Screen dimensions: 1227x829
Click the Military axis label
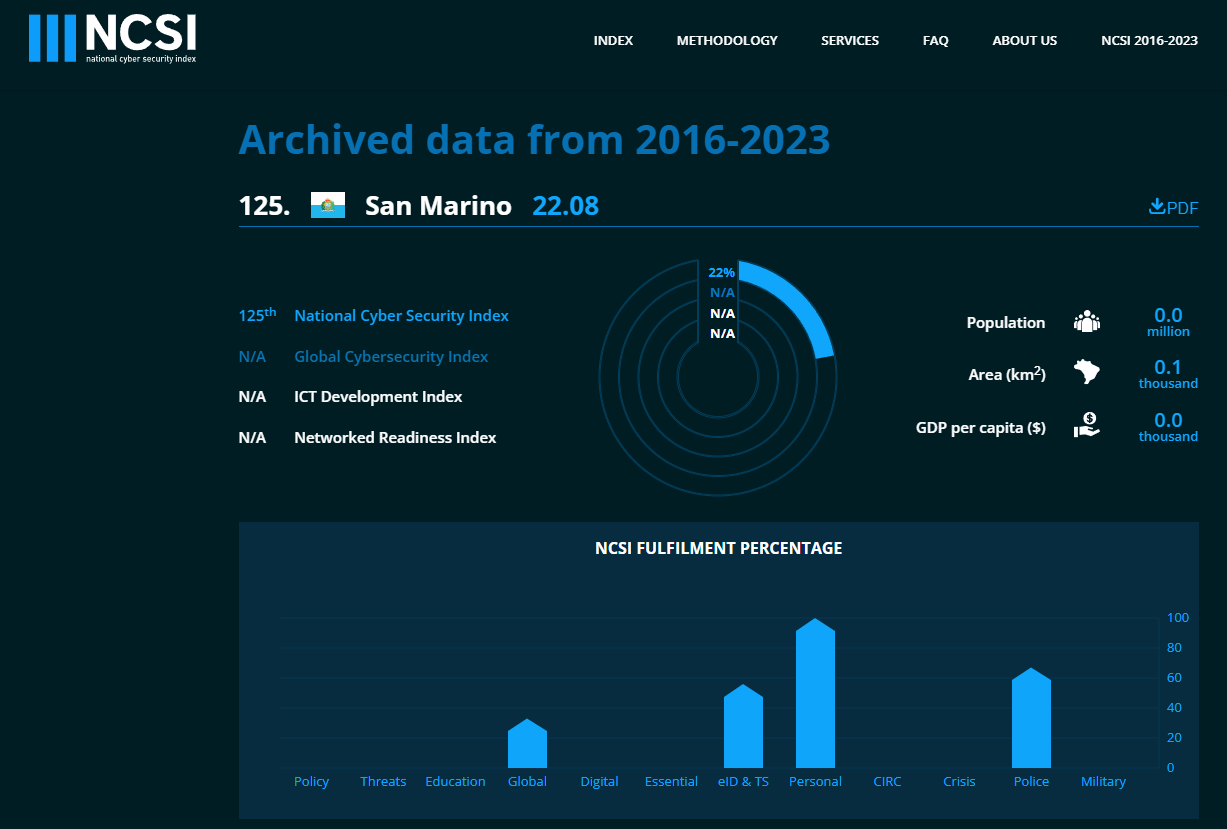[1103, 782]
